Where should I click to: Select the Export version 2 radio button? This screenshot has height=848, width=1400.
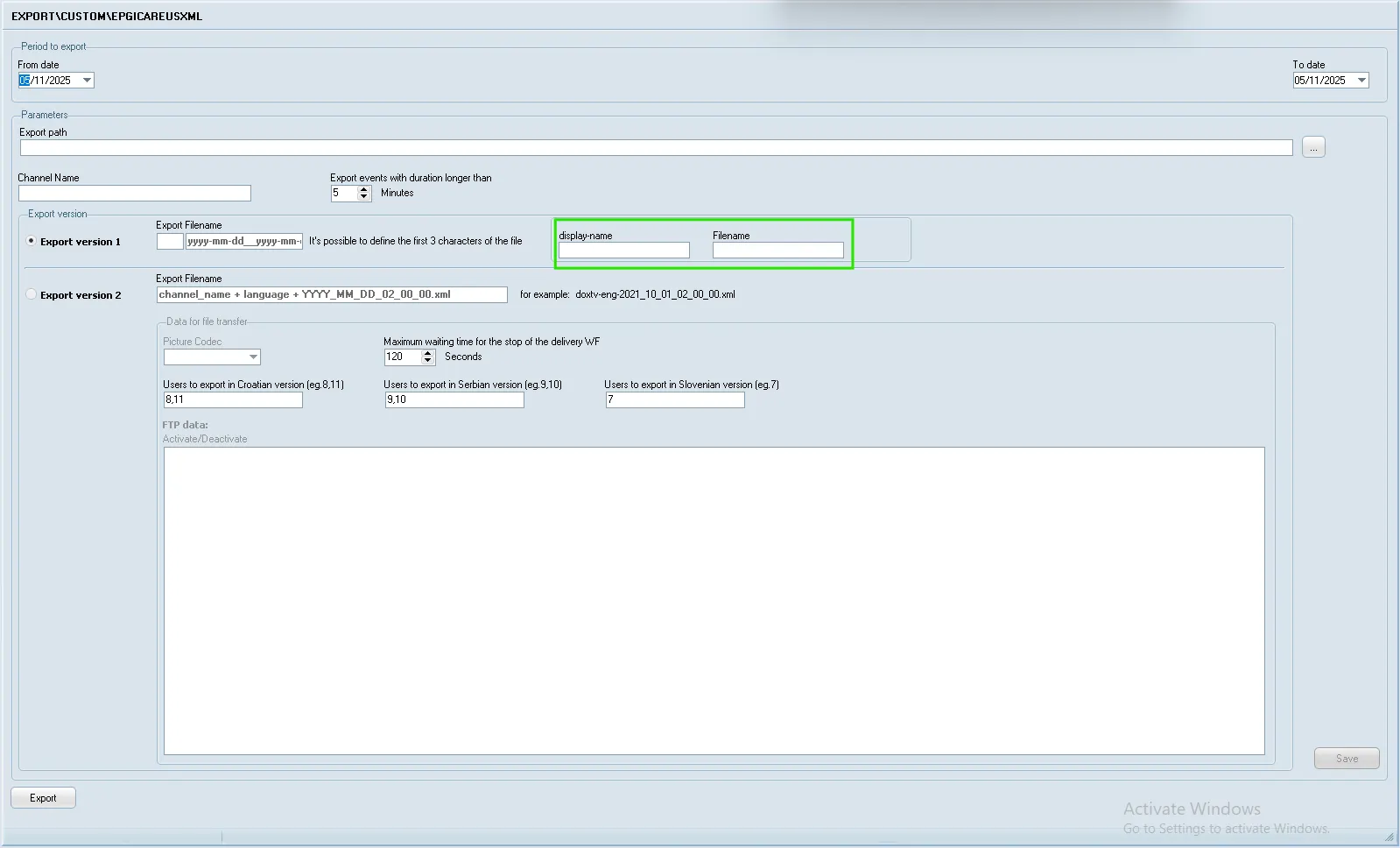(x=32, y=294)
